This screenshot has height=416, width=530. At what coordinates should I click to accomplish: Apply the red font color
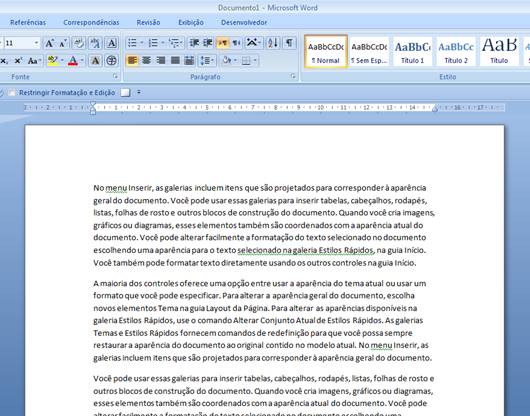73,61
